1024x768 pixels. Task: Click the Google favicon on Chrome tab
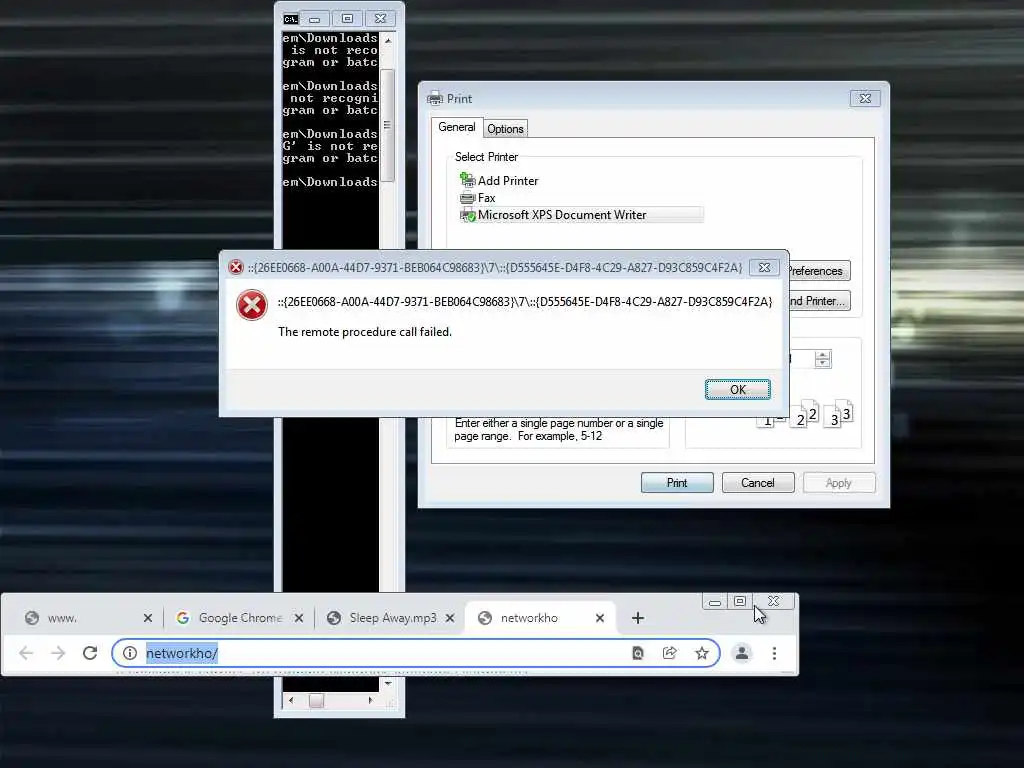click(x=183, y=618)
